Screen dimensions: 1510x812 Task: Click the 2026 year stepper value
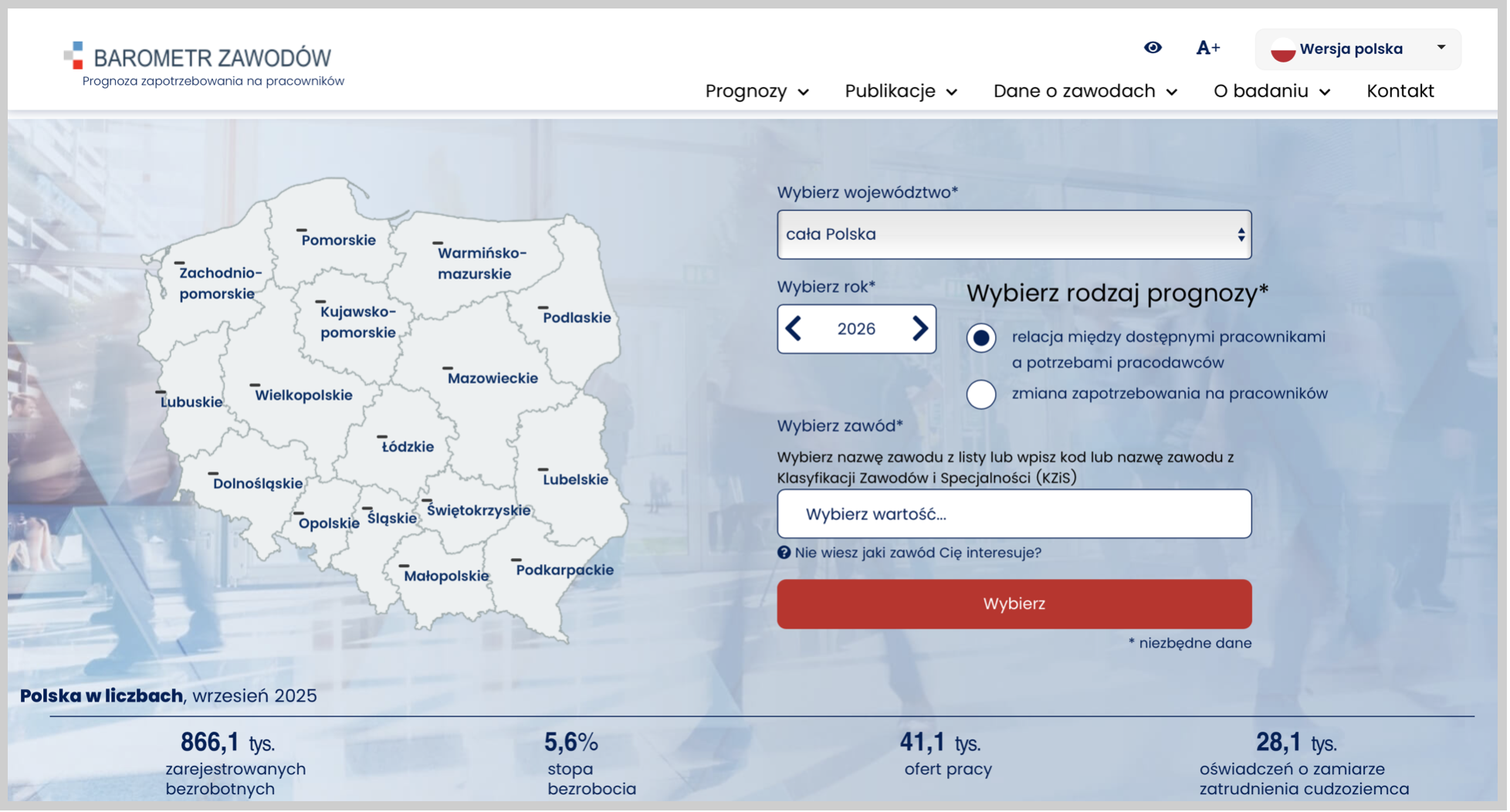click(x=856, y=329)
